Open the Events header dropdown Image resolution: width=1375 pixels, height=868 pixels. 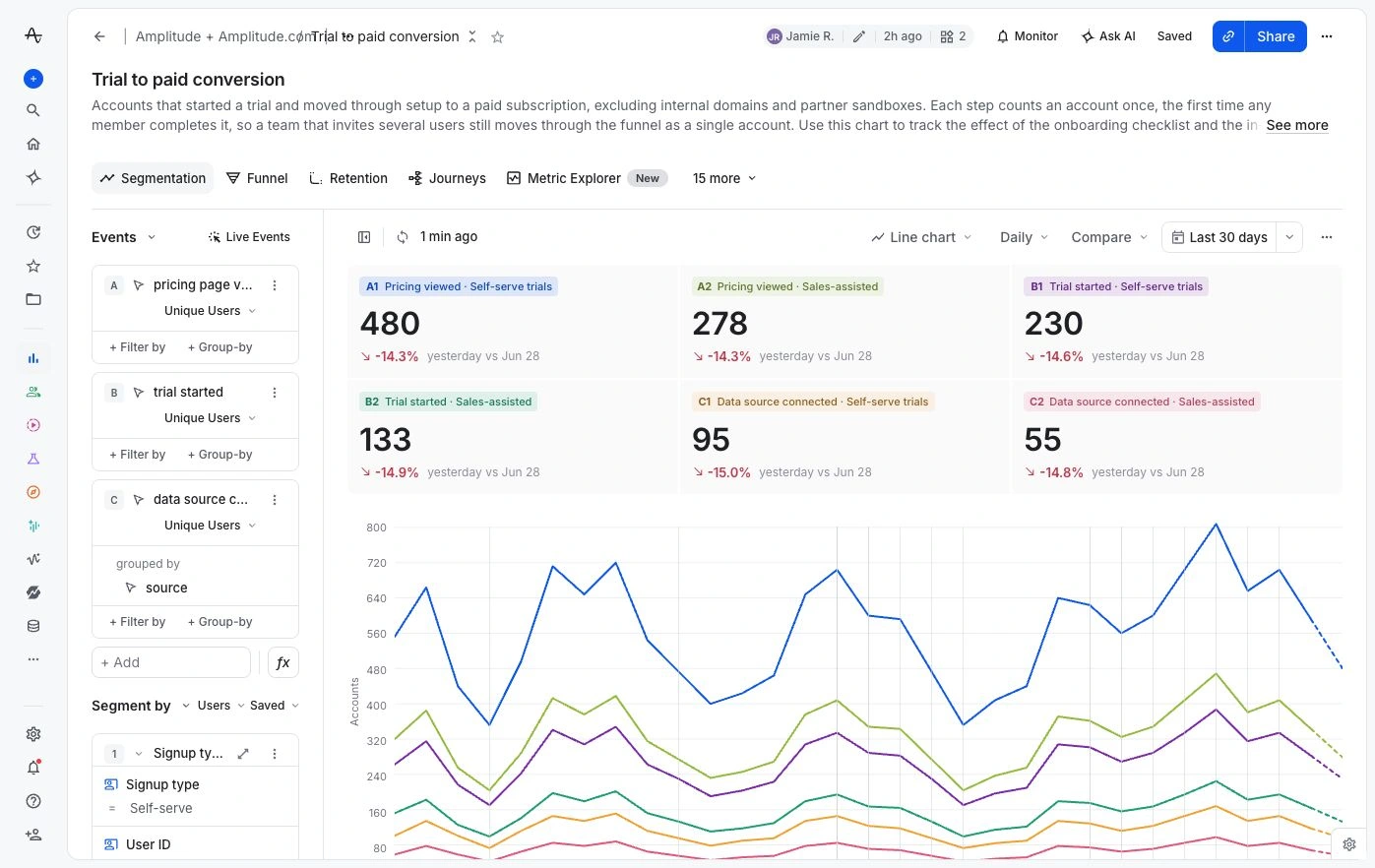(x=124, y=237)
